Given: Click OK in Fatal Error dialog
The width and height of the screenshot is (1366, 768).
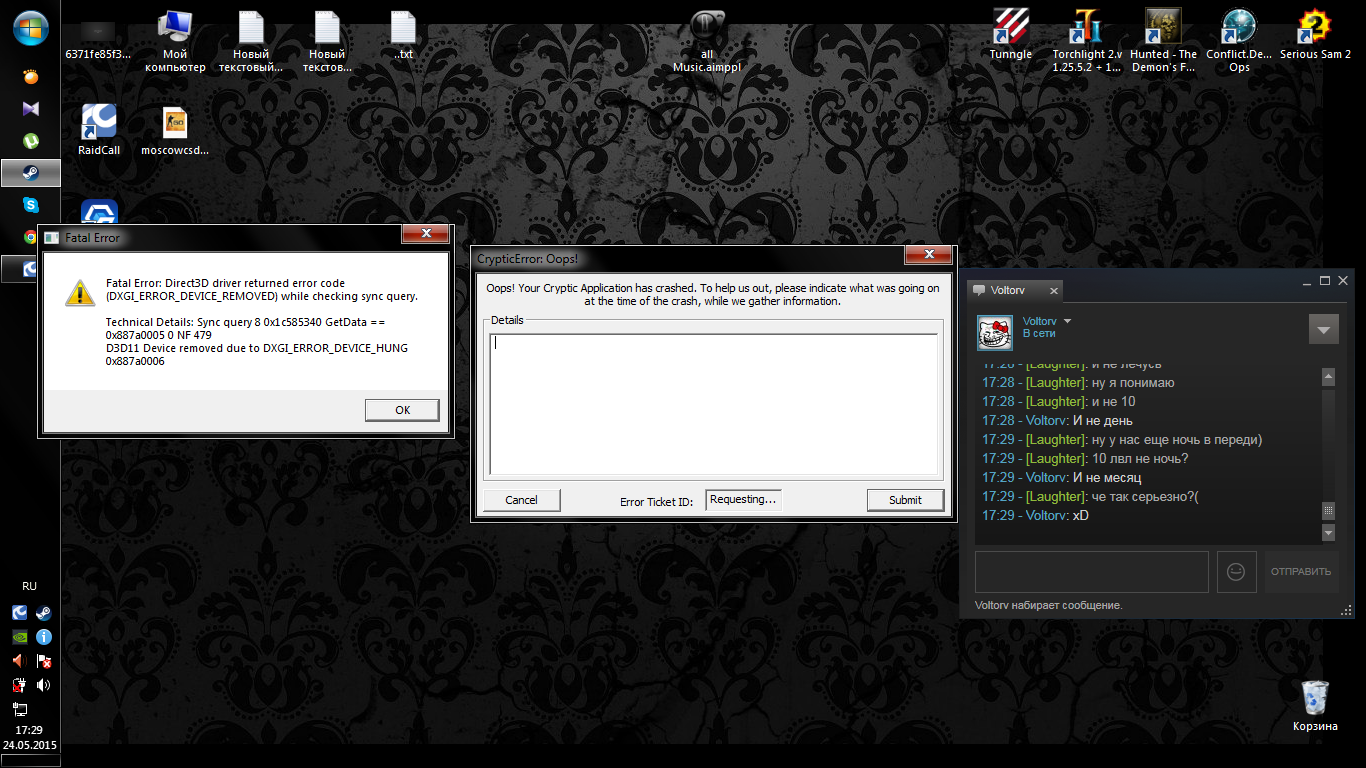Looking at the screenshot, I should tap(402, 410).
